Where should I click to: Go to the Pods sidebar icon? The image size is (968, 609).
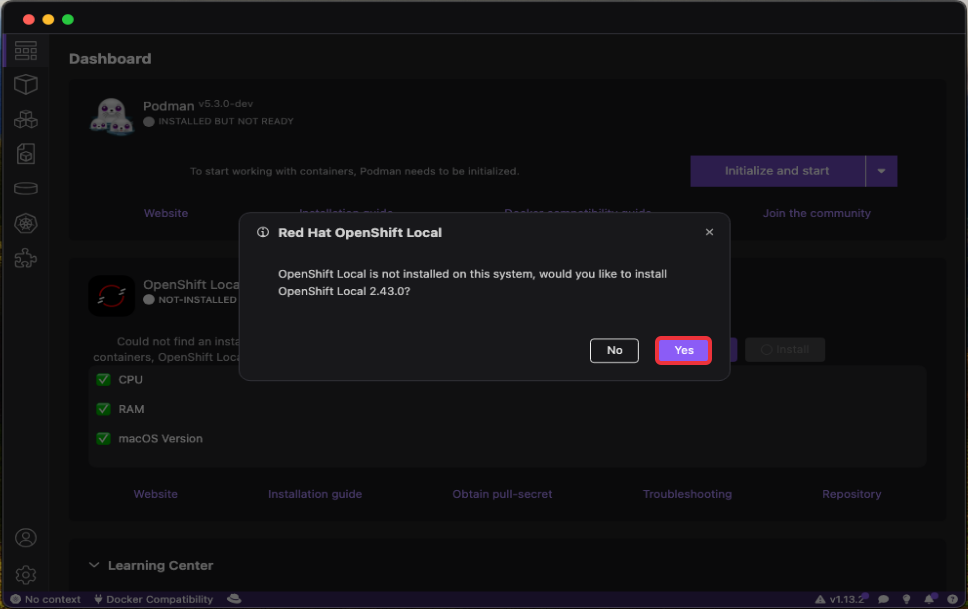pyautogui.click(x=26, y=119)
